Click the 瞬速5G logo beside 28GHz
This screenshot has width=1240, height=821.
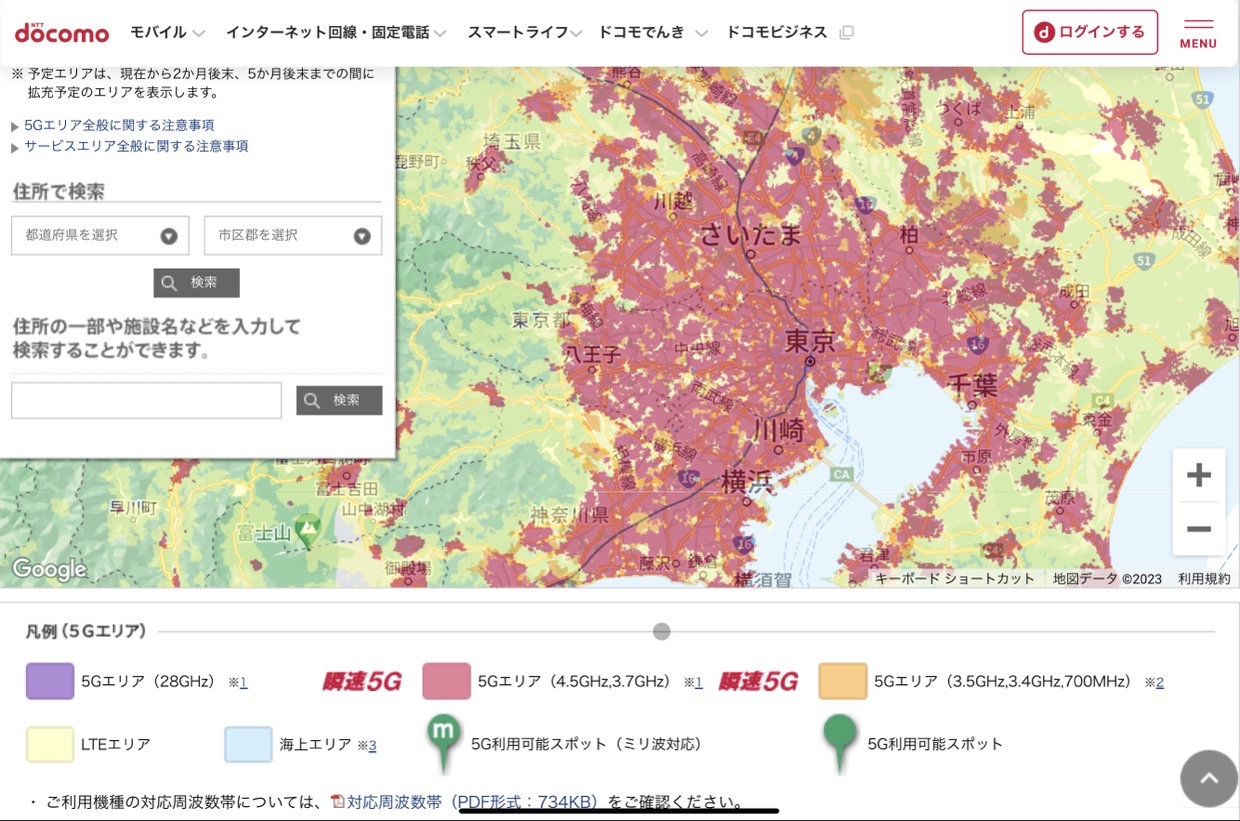[x=362, y=682]
